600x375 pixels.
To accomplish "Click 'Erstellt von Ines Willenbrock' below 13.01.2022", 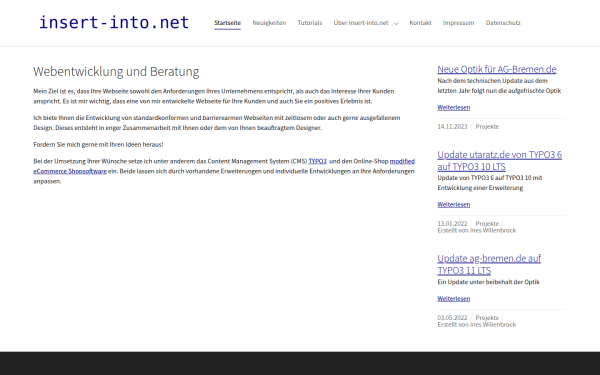I will [x=477, y=230].
